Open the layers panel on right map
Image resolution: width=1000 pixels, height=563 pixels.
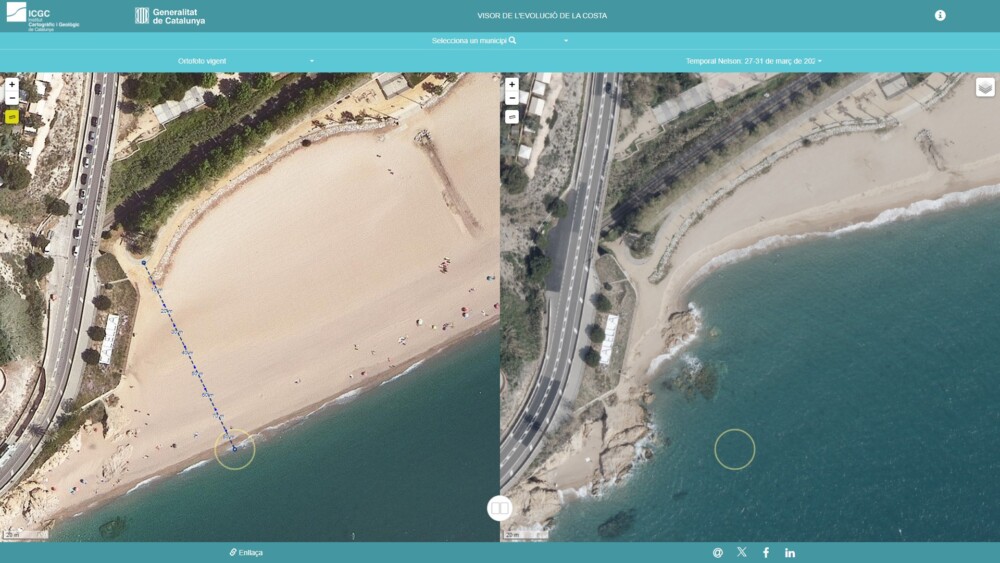point(985,87)
